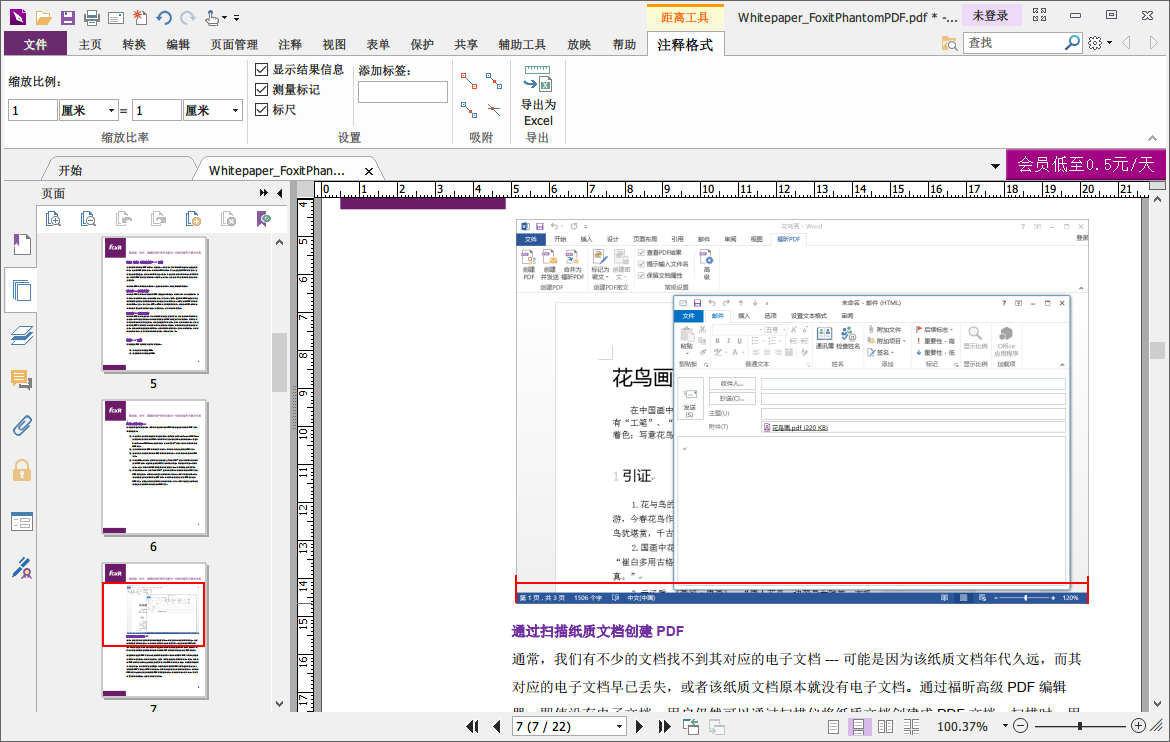Viewport: 1170px width, 742px height.
Task: Select page 5 thumbnail
Action: [154, 305]
